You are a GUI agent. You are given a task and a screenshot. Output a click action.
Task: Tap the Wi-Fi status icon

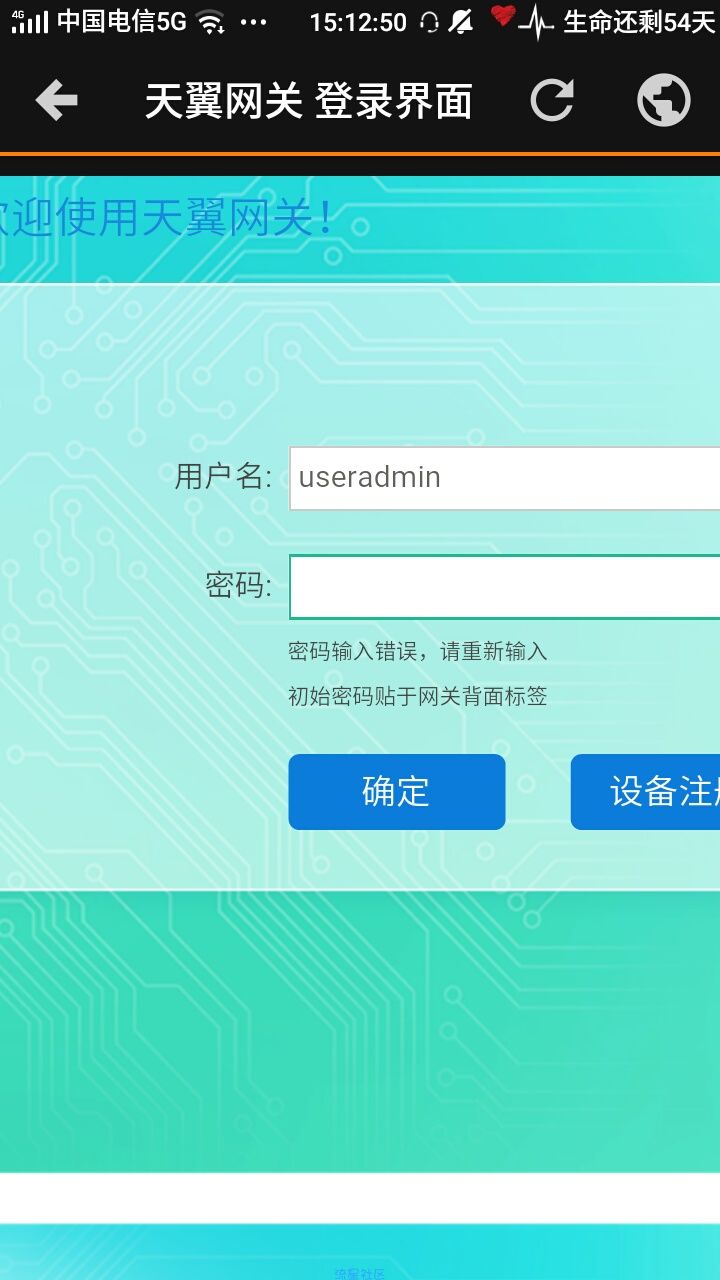(211, 22)
